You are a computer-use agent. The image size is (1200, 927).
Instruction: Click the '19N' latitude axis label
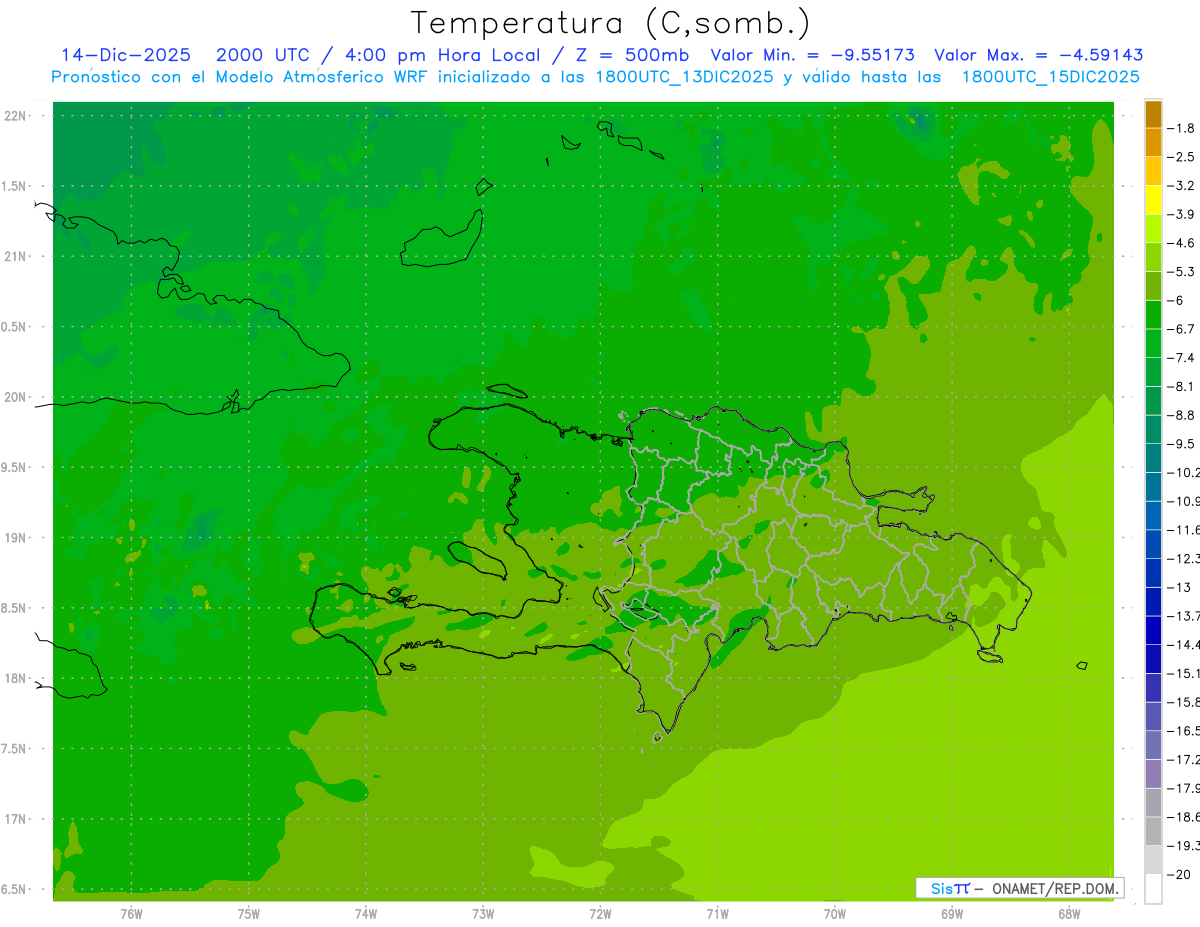[x=16, y=537]
